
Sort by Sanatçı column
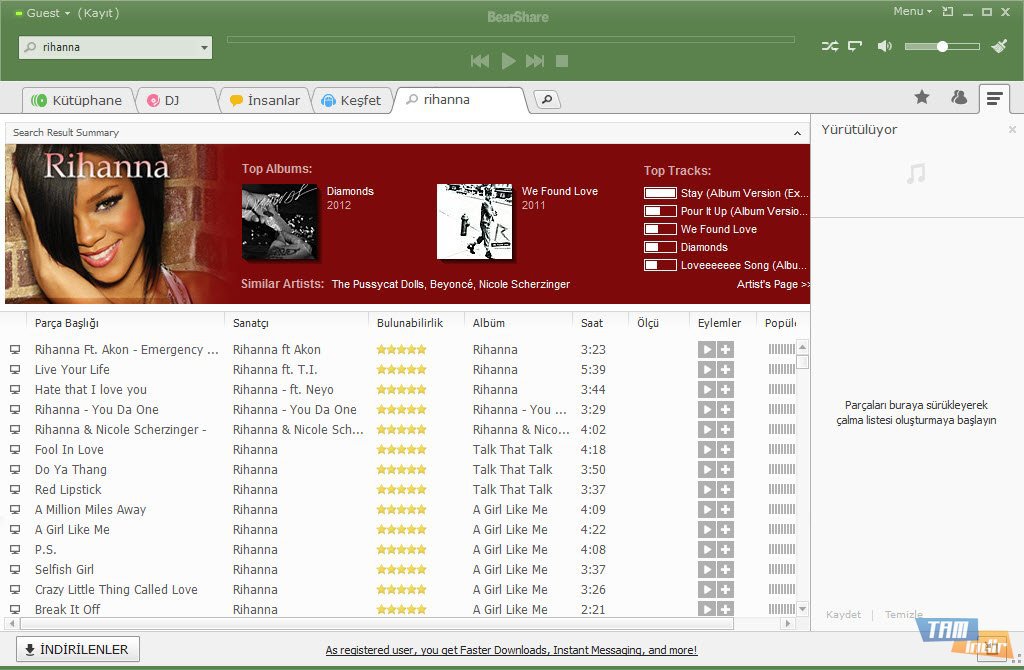point(251,323)
